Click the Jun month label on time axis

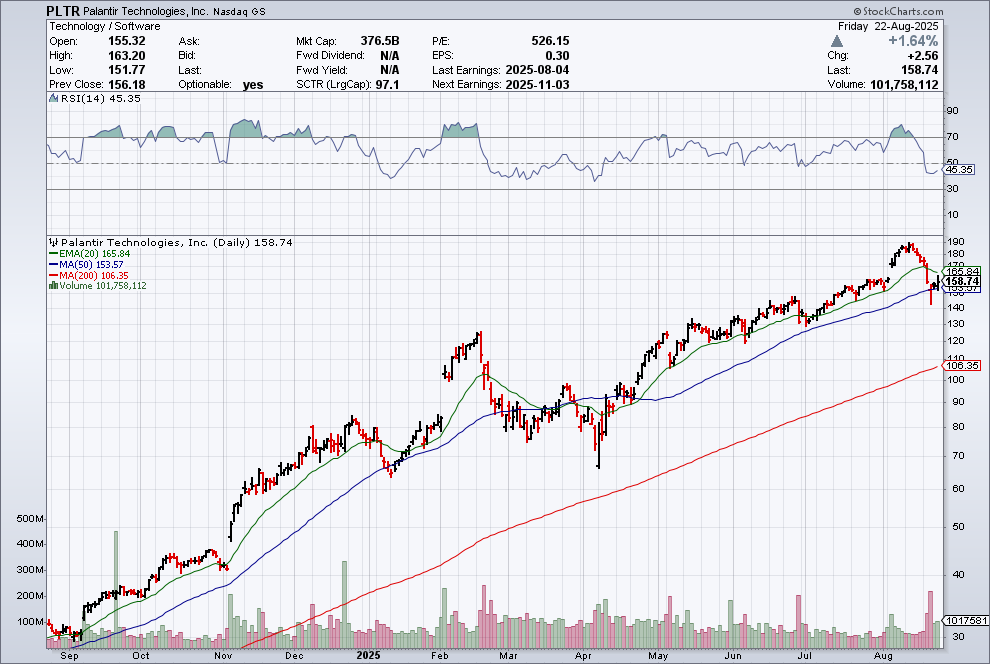tap(732, 656)
